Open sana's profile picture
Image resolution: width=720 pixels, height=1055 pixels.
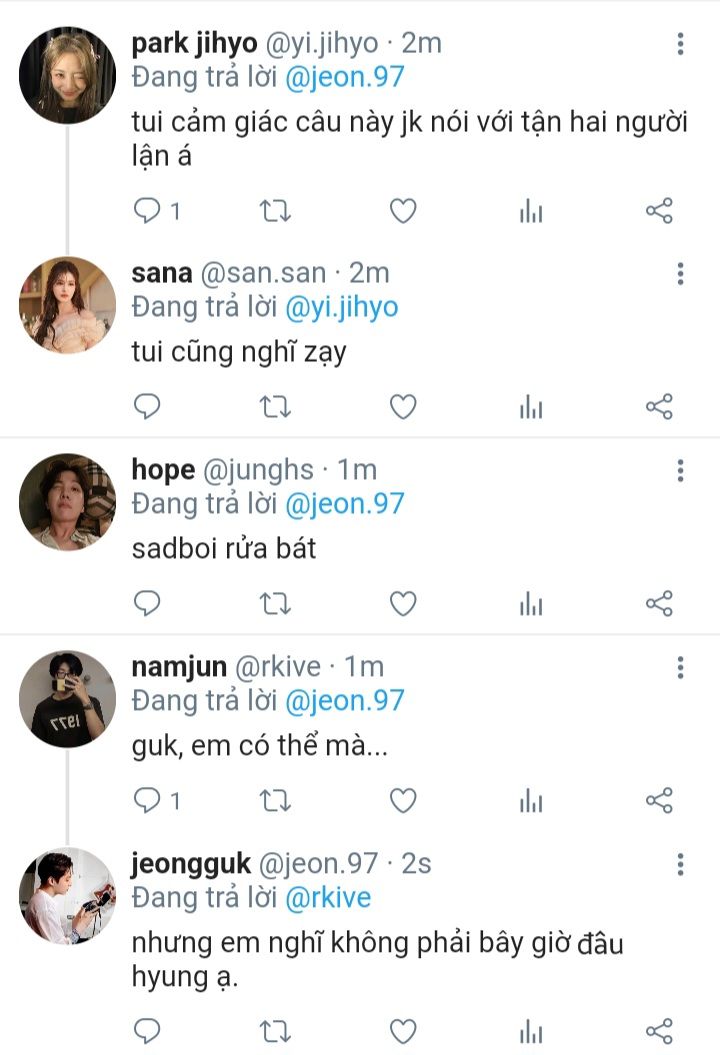pyautogui.click(x=67, y=305)
